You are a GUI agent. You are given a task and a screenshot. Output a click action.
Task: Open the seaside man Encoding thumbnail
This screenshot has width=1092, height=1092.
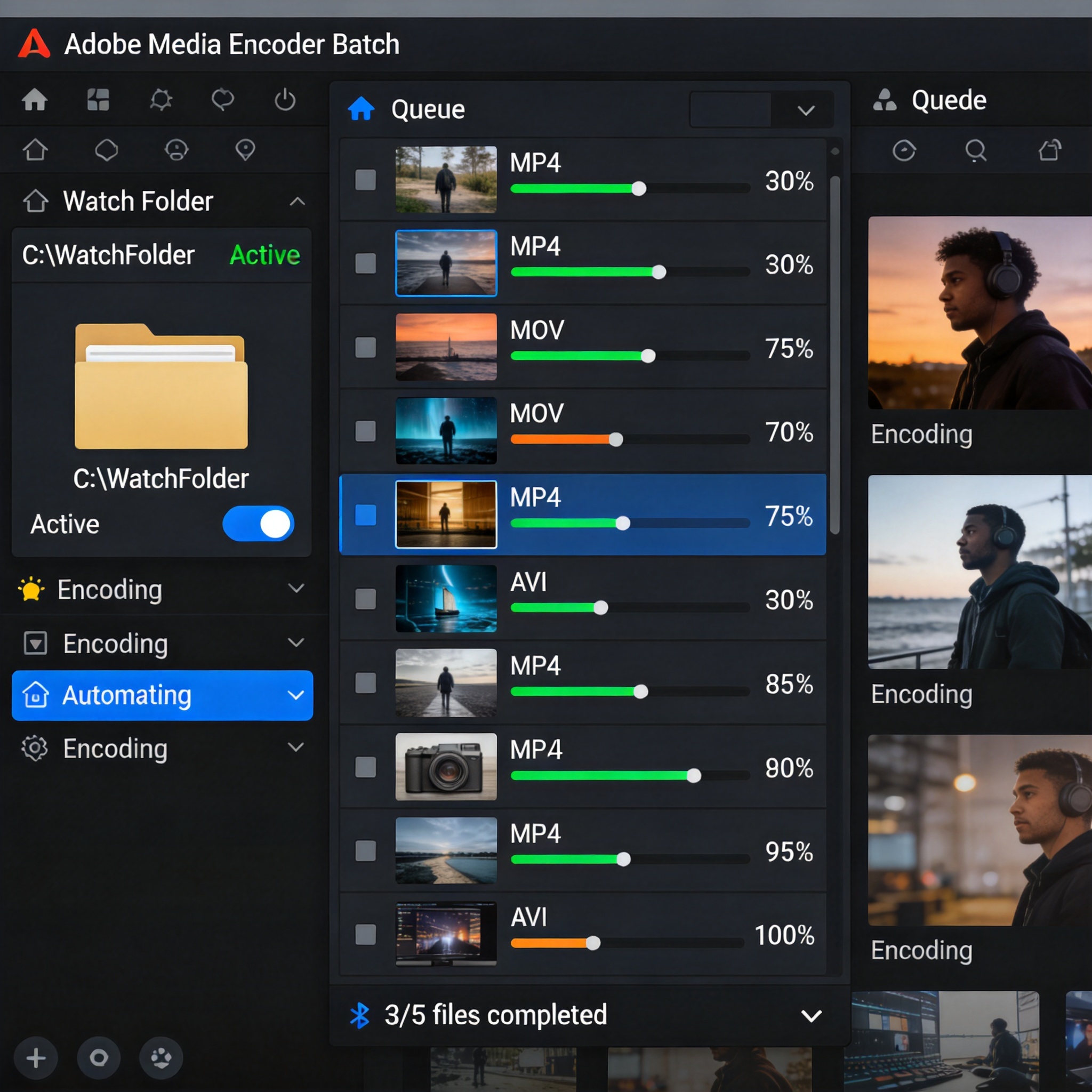(x=980, y=572)
